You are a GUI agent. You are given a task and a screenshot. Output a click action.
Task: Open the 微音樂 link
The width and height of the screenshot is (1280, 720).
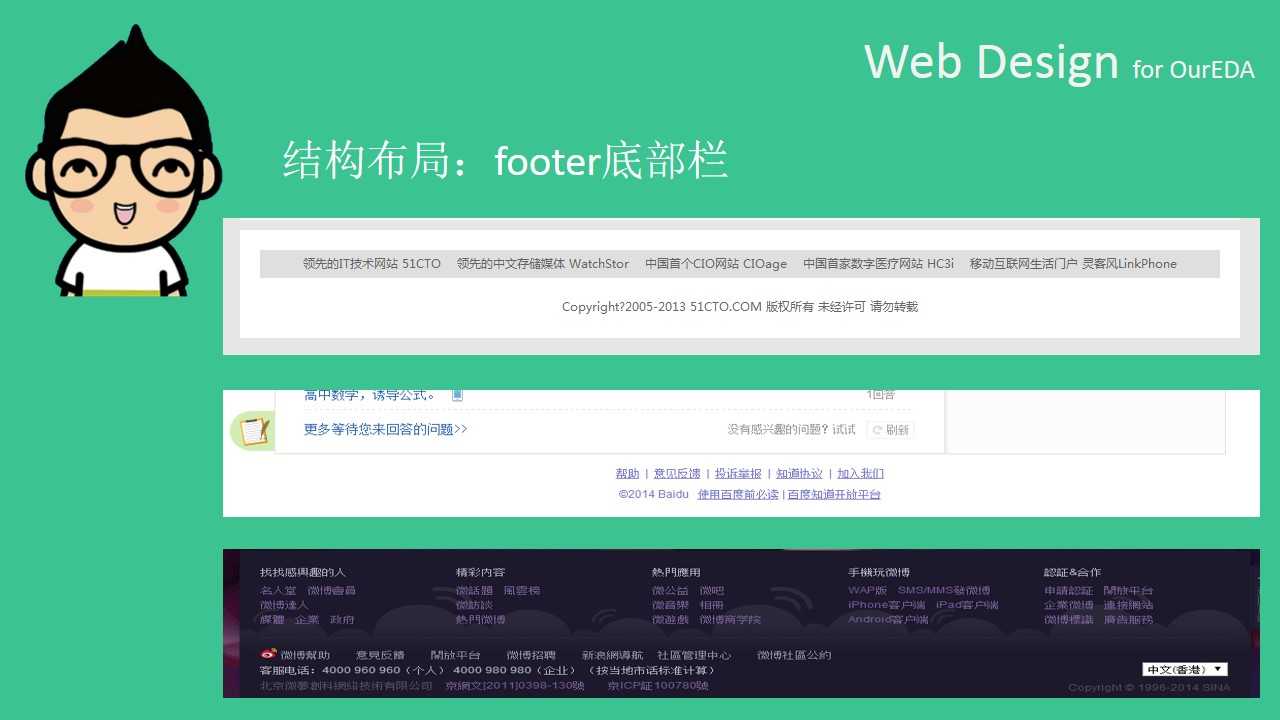click(670, 605)
